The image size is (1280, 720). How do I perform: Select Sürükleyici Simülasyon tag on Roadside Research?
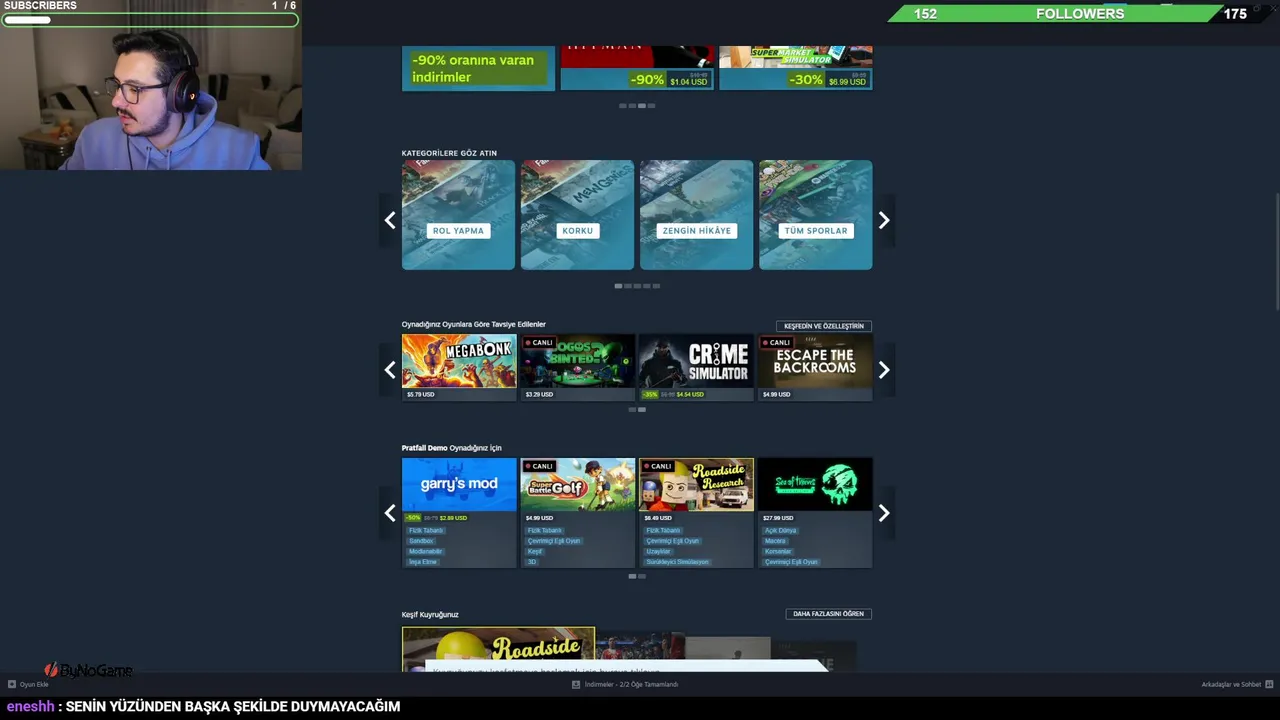coord(677,562)
